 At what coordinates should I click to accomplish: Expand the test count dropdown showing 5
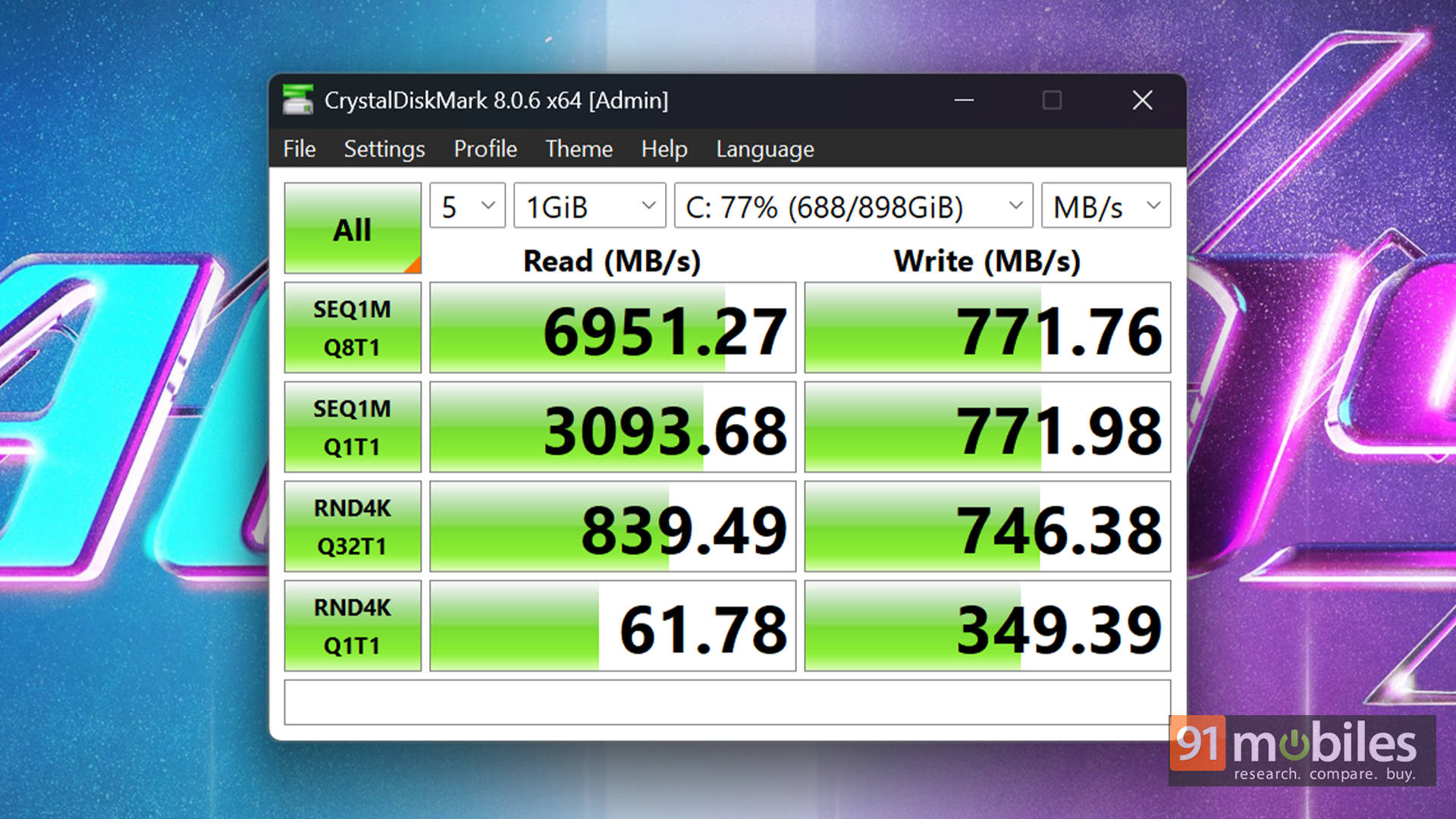[x=467, y=206]
